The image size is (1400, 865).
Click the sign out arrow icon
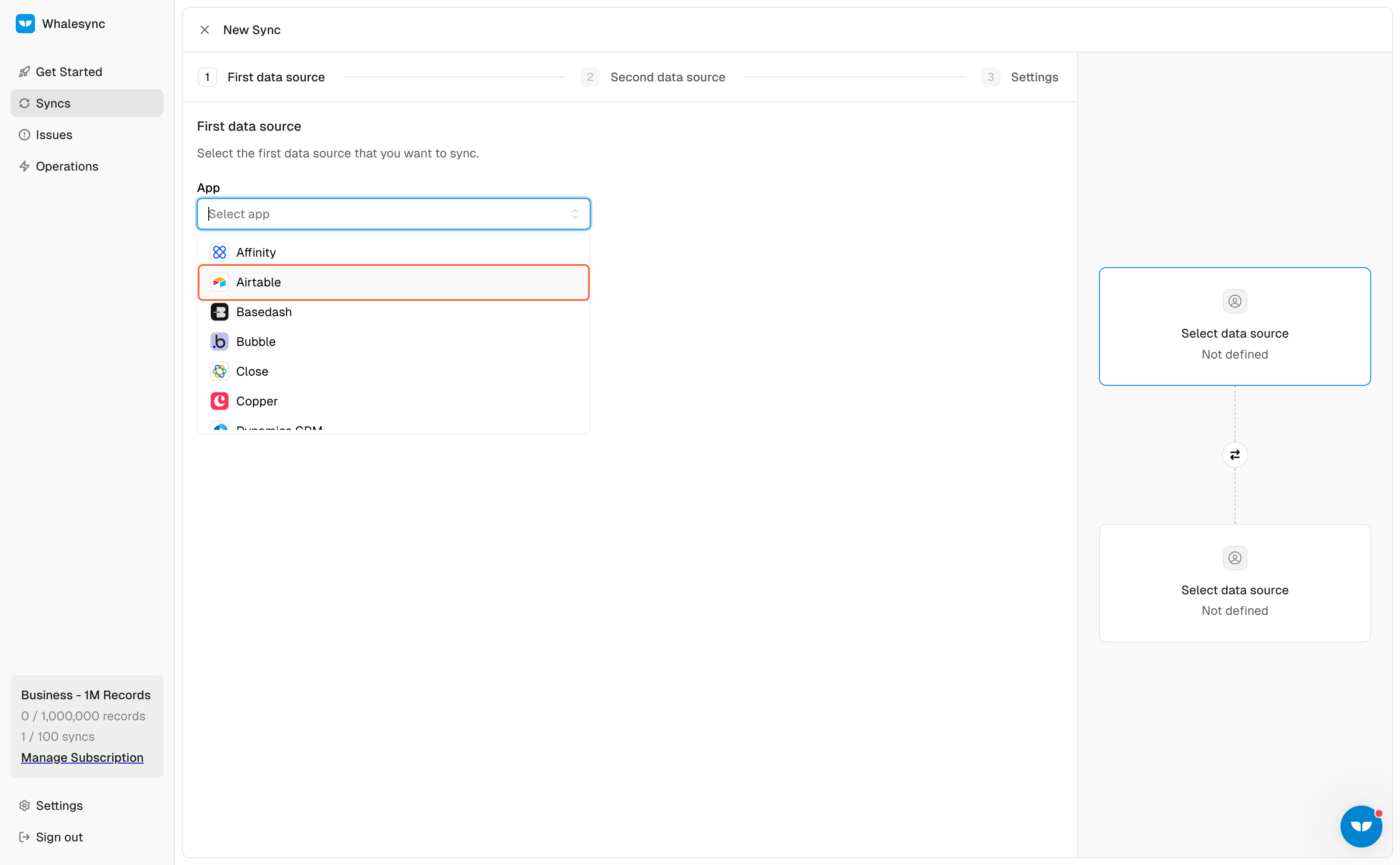point(24,837)
